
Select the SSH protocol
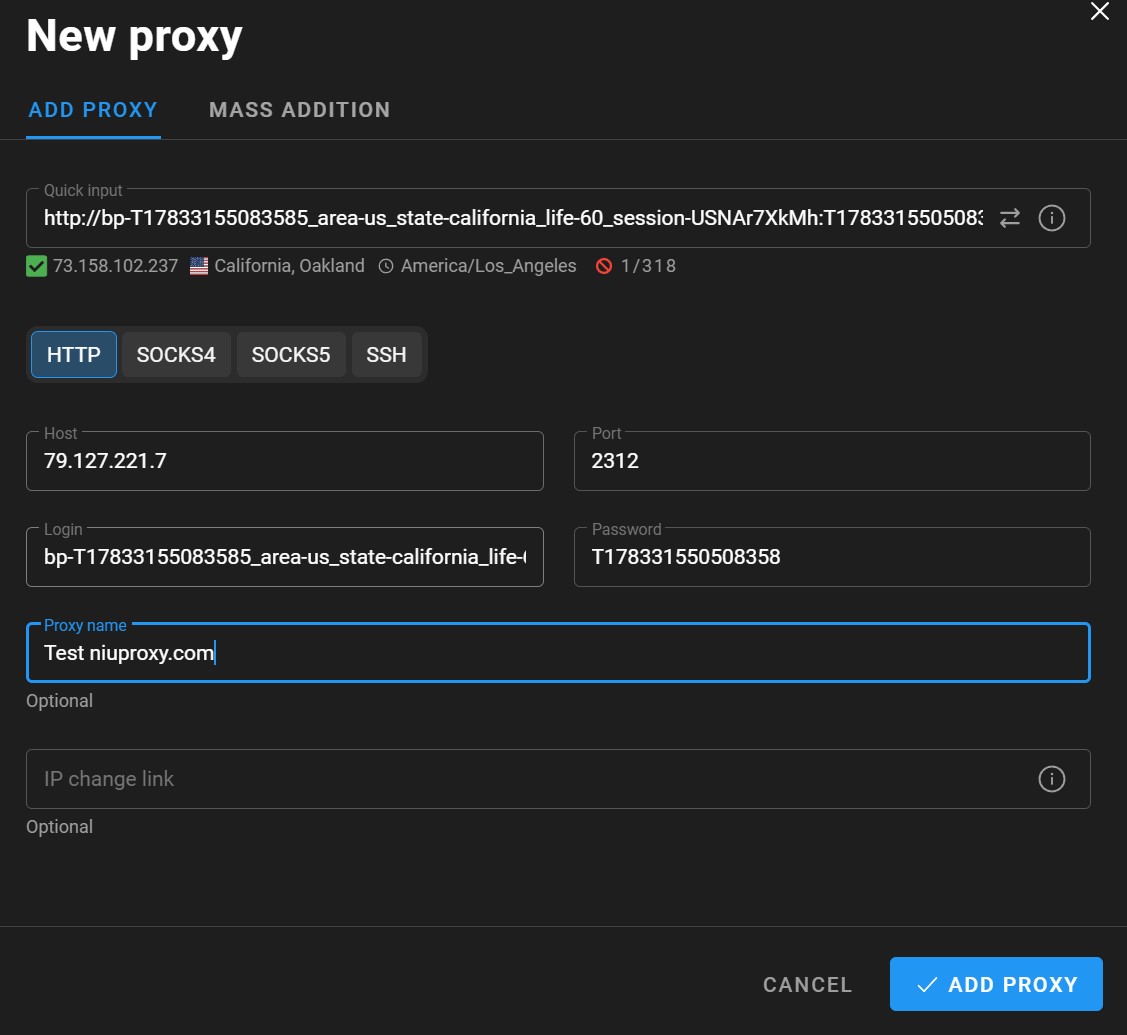[386, 354]
